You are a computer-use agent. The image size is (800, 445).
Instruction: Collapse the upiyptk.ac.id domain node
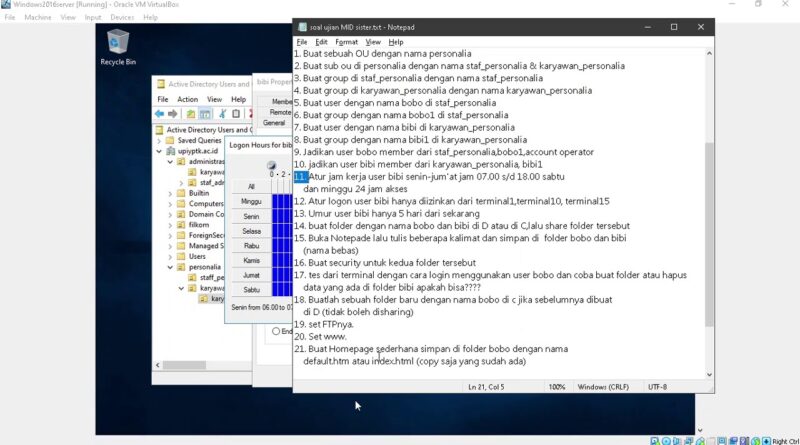click(x=159, y=151)
